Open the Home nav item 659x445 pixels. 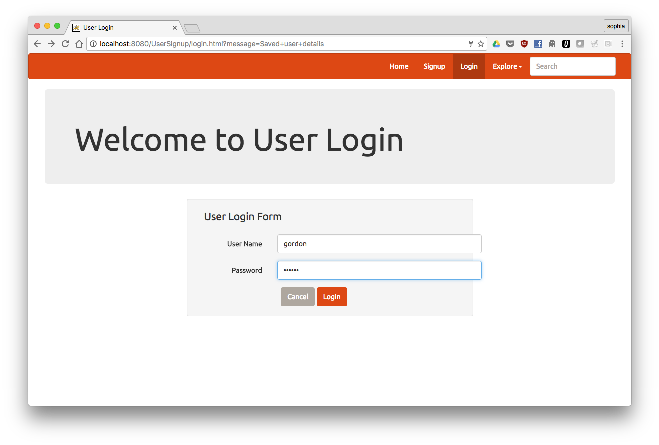[398, 67]
